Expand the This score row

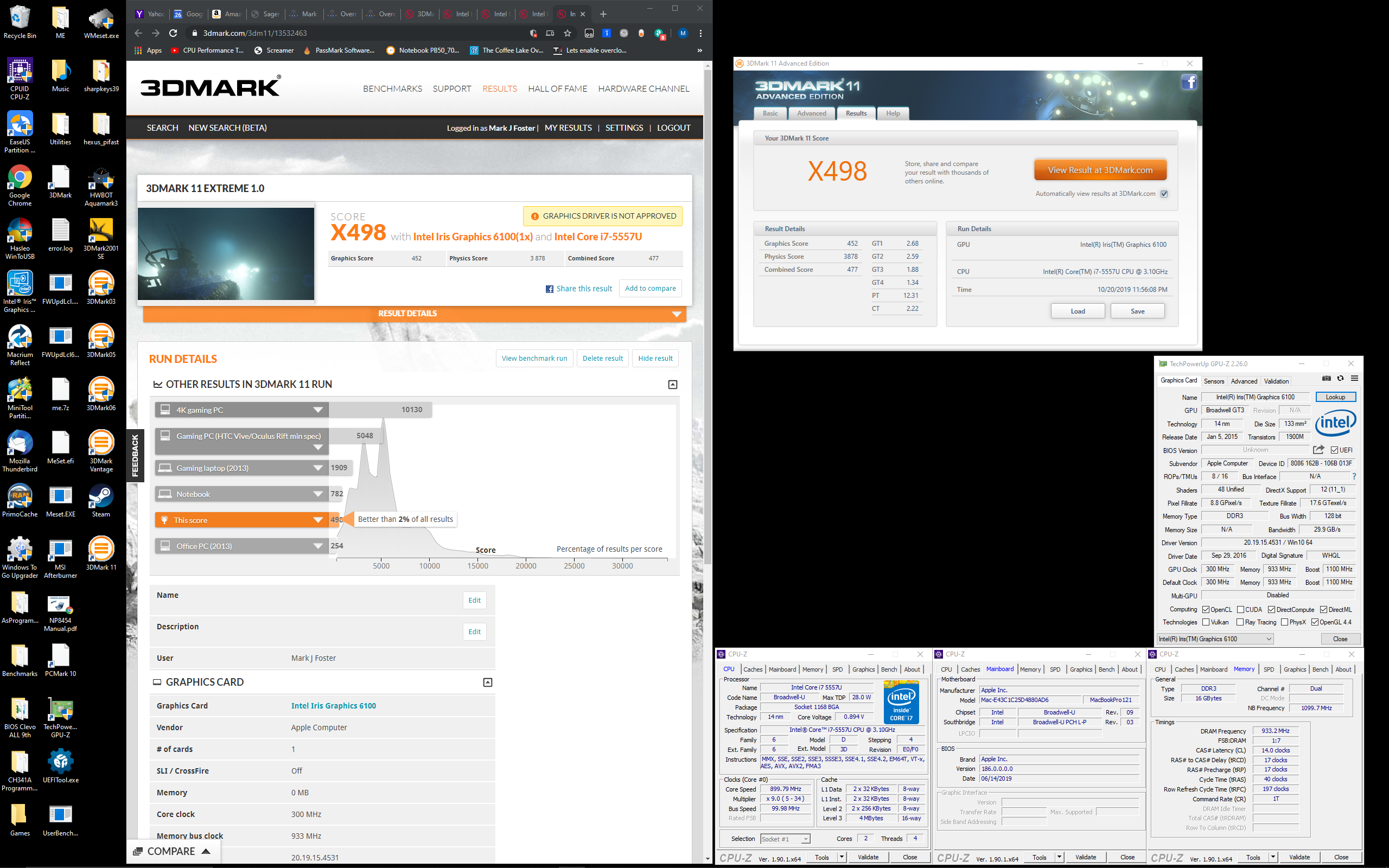pos(241,520)
